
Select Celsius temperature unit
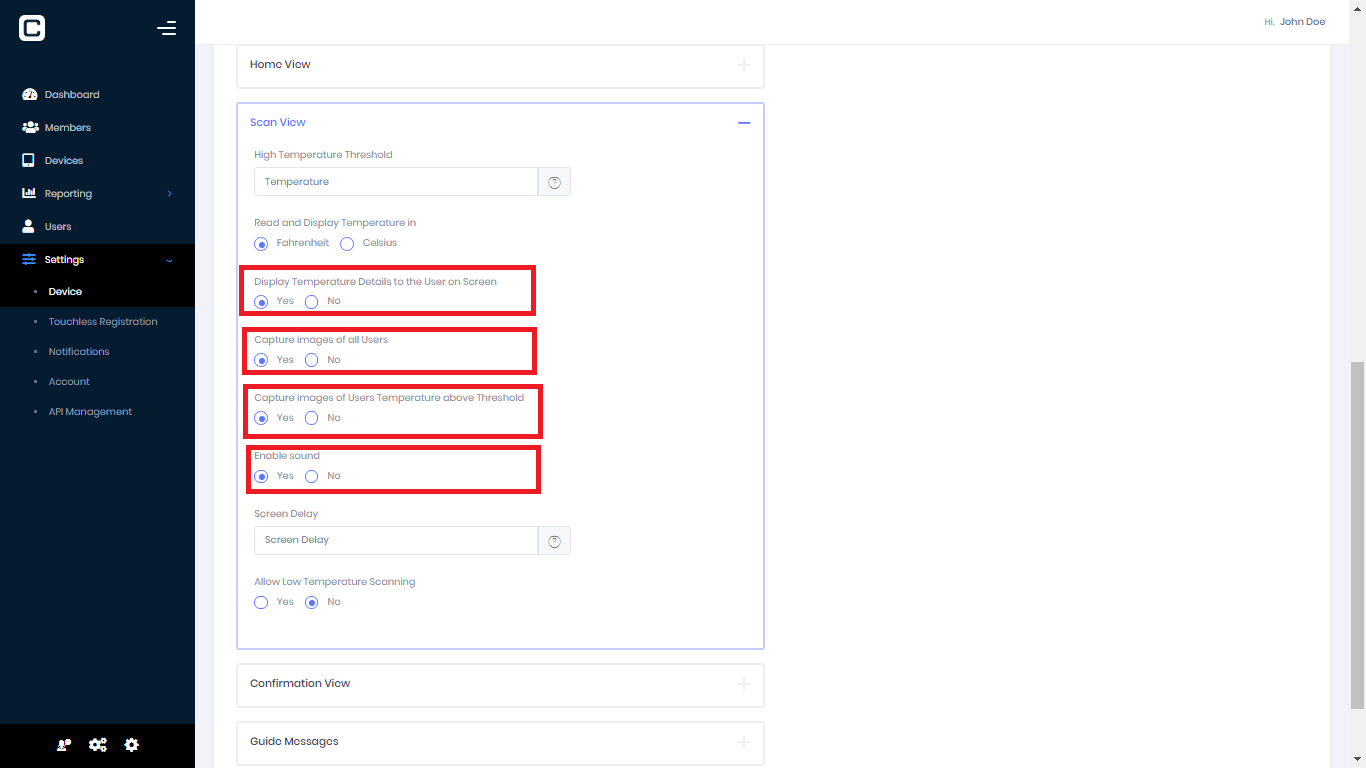click(x=346, y=243)
